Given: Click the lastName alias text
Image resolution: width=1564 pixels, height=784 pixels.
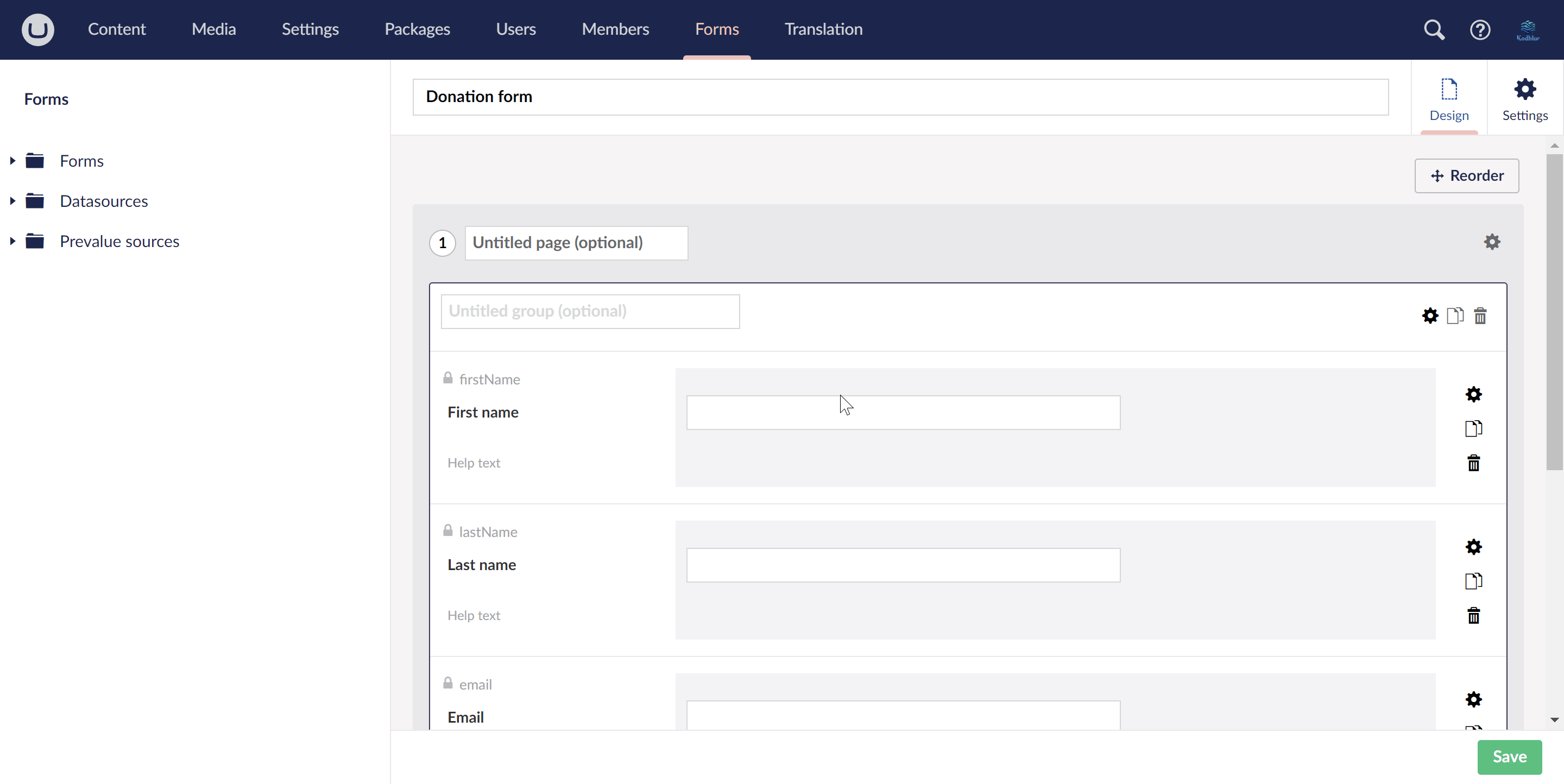Looking at the screenshot, I should coord(488,532).
